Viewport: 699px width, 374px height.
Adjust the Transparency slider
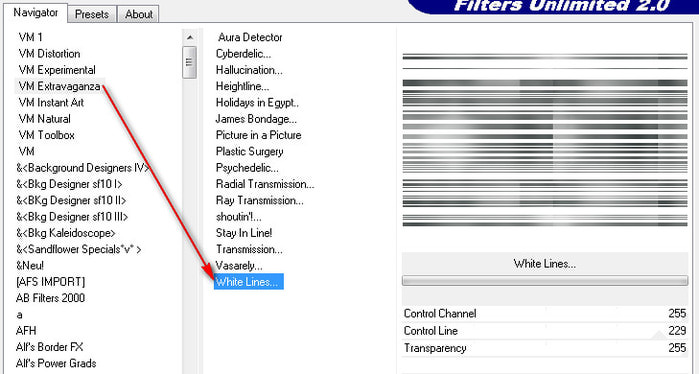click(545, 348)
